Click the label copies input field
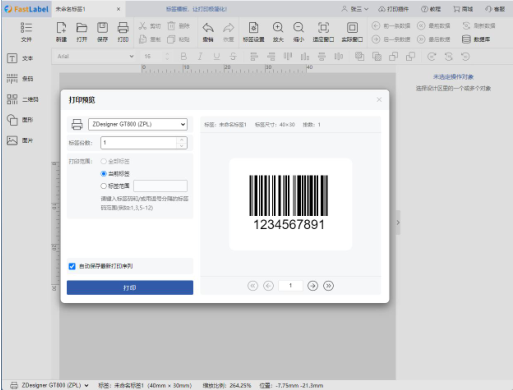The width and height of the screenshot is (513, 390). click(139, 143)
